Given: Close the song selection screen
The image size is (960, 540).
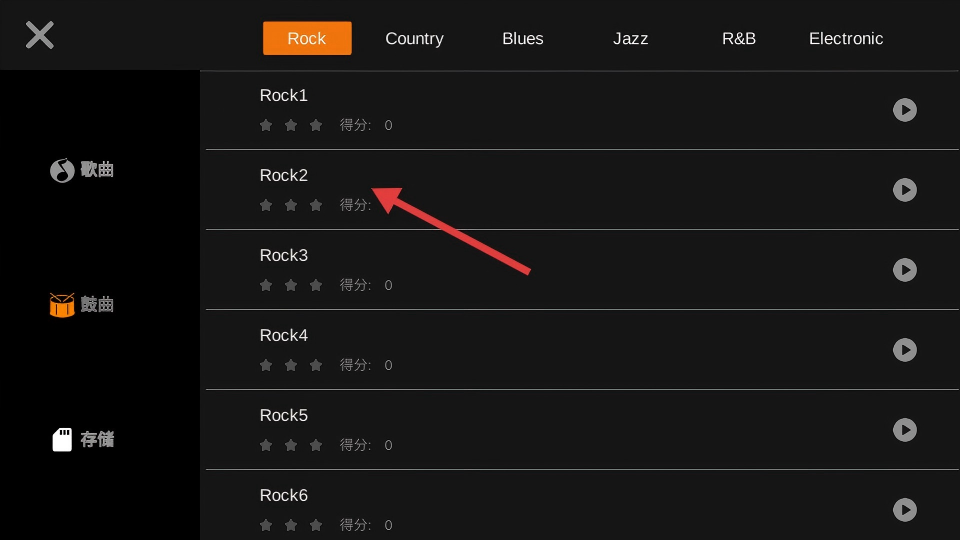Looking at the screenshot, I should pyautogui.click(x=40, y=36).
